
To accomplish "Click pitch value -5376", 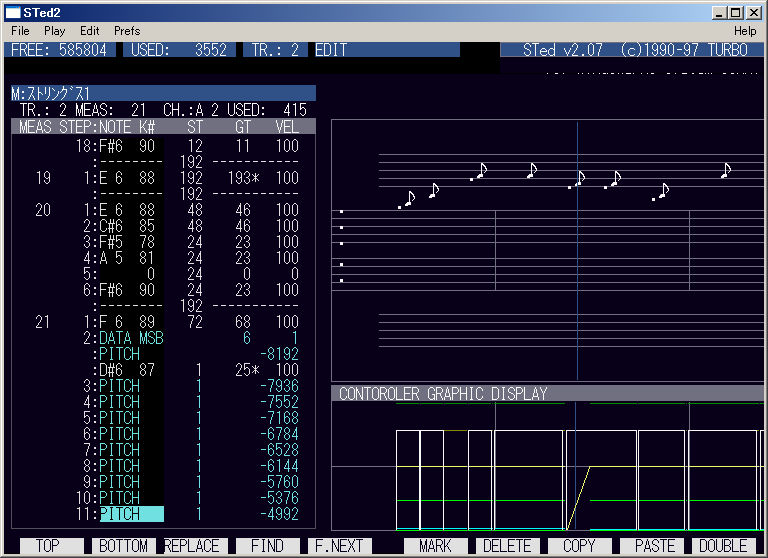I will (x=279, y=498).
